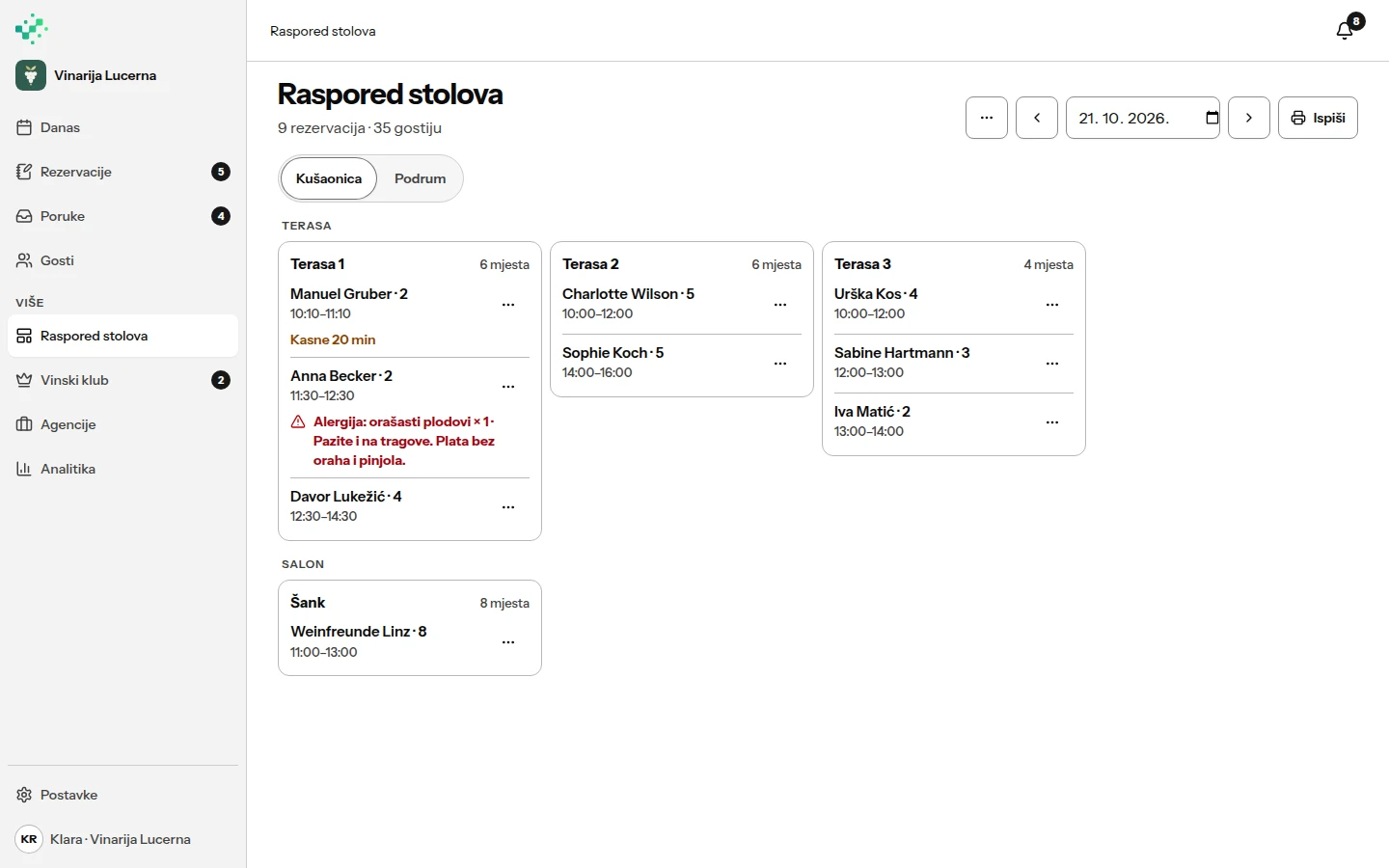Open the calendar picker icon in date field
Image resolution: width=1389 pixels, height=868 pixels.
tap(1212, 118)
